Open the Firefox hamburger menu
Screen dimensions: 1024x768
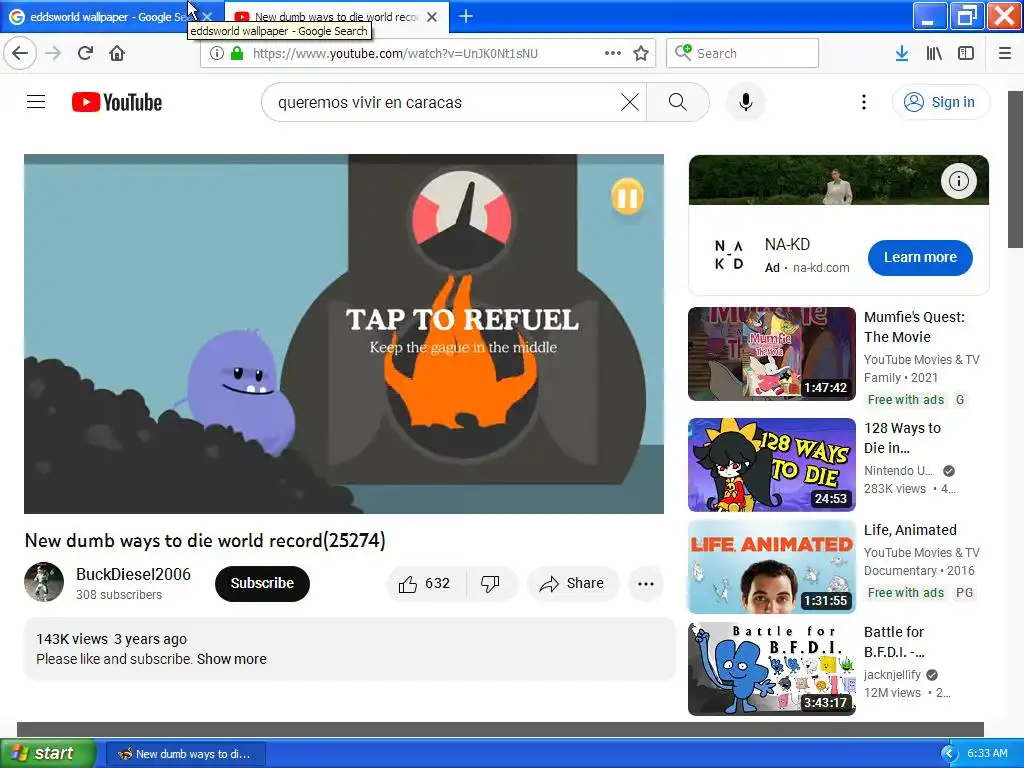pyautogui.click(x=1005, y=53)
